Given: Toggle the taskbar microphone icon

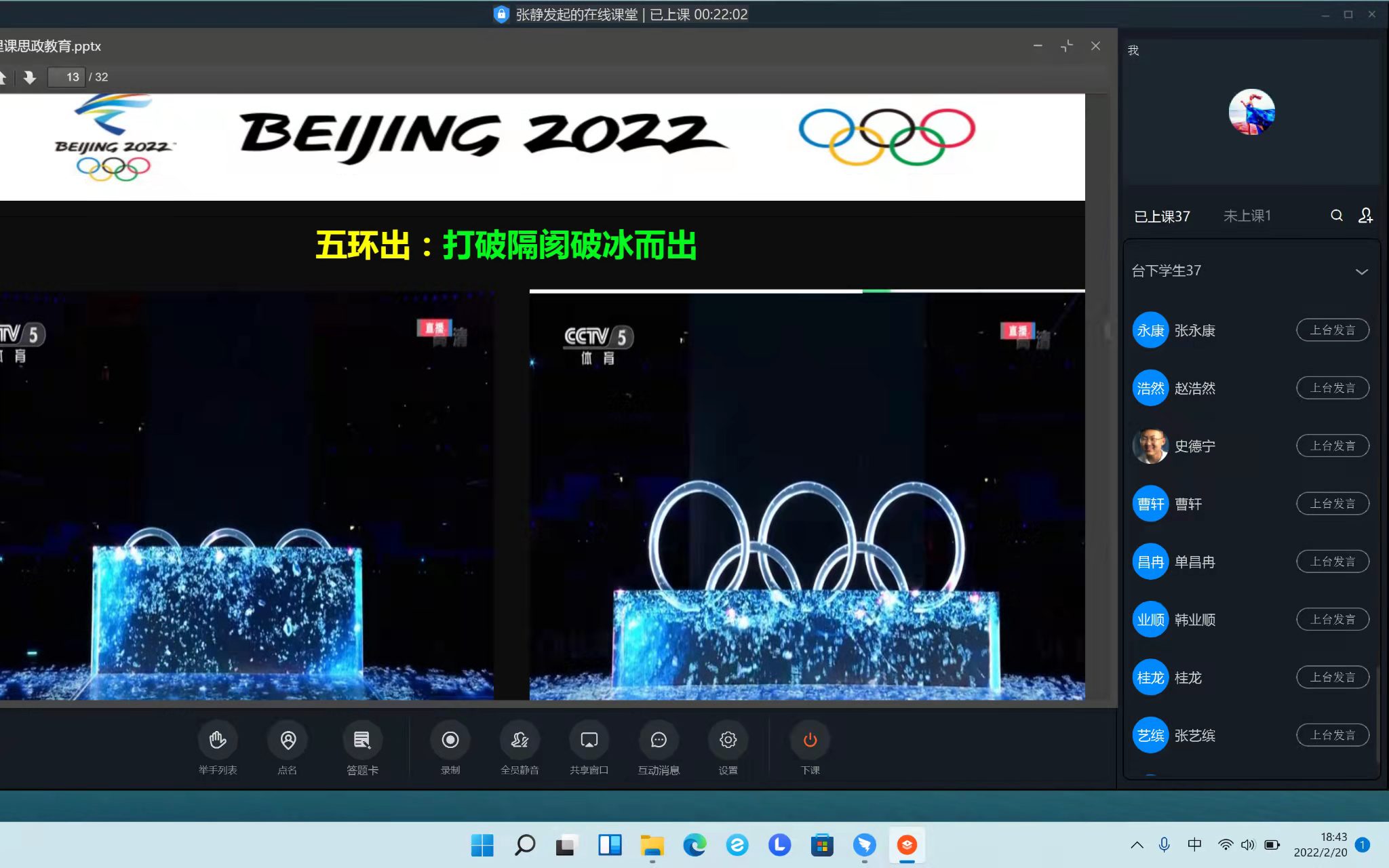Looking at the screenshot, I should click(x=1164, y=844).
